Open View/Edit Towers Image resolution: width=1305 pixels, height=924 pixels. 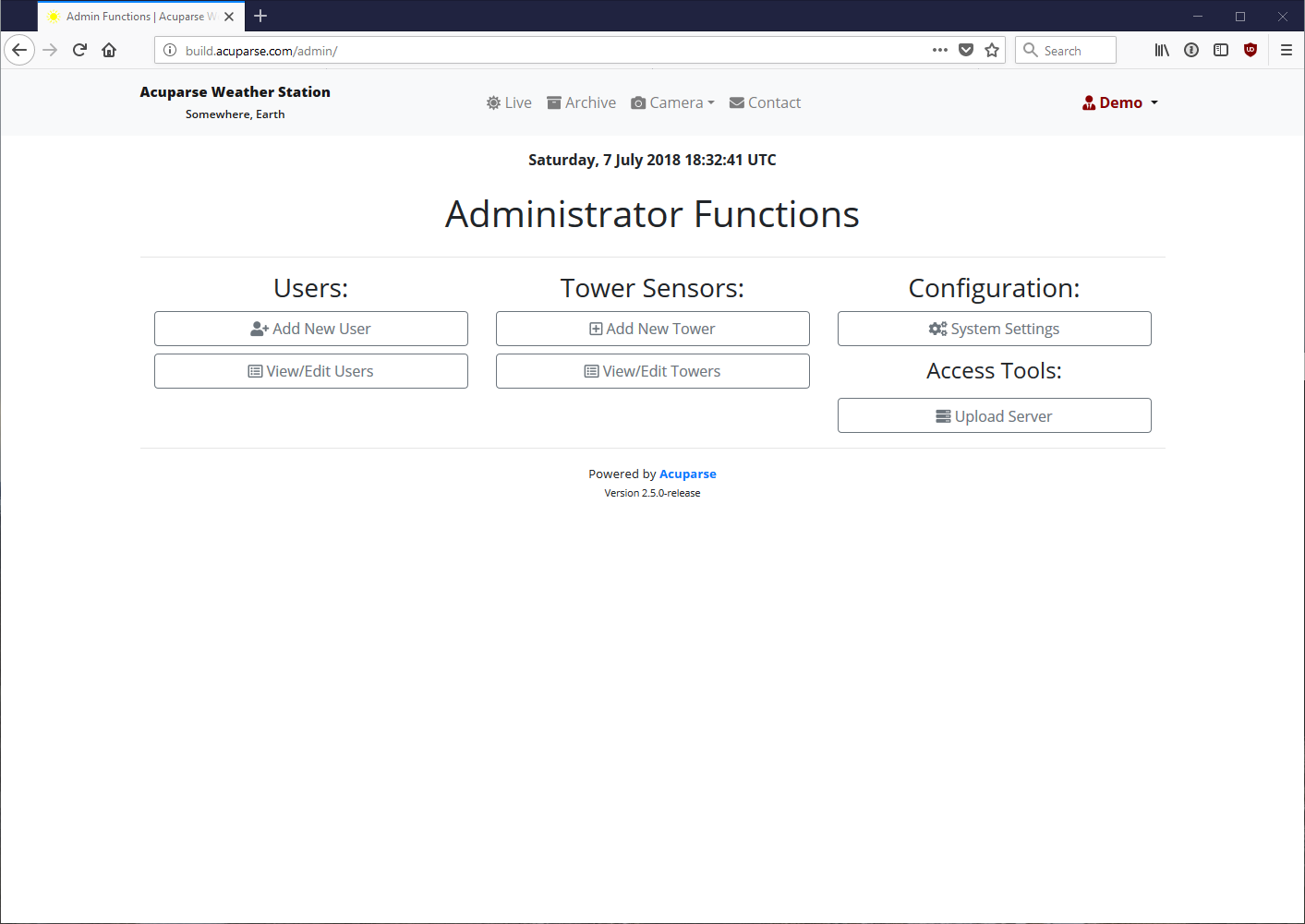coord(653,371)
